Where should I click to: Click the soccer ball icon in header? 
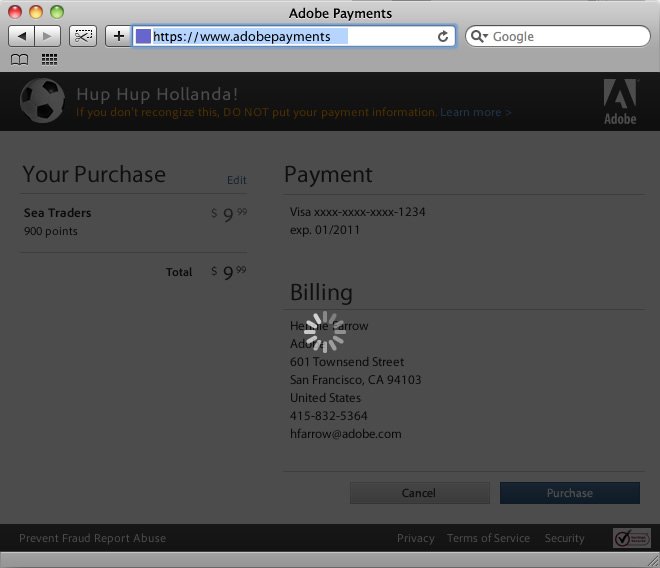pyautogui.click(x=42, y=101)
